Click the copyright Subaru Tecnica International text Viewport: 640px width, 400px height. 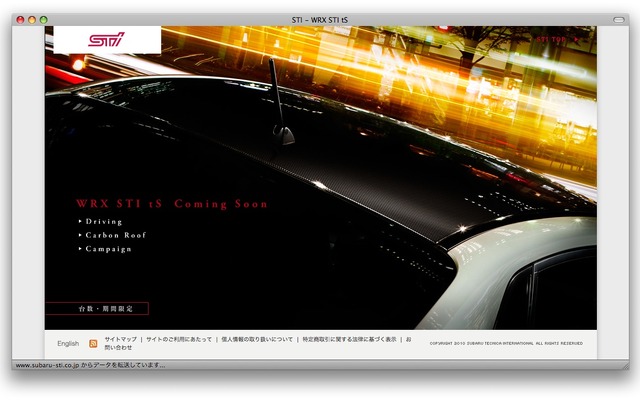click(506, 343)
